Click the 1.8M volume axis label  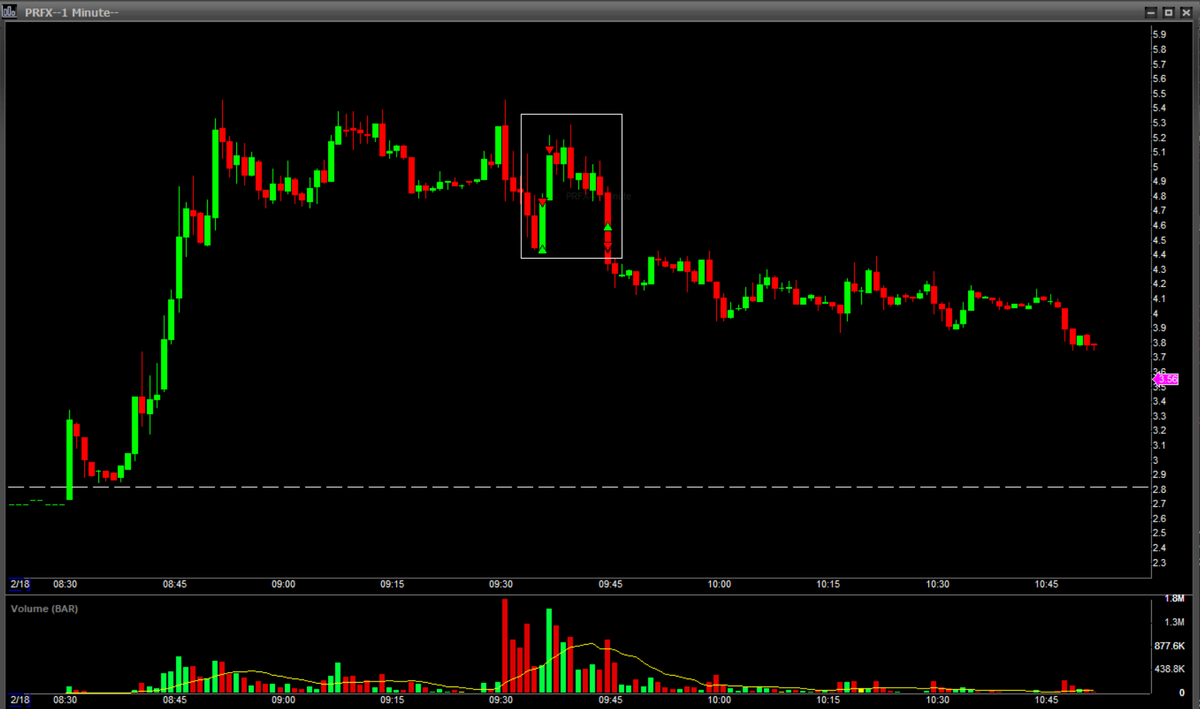point(1175,599)
